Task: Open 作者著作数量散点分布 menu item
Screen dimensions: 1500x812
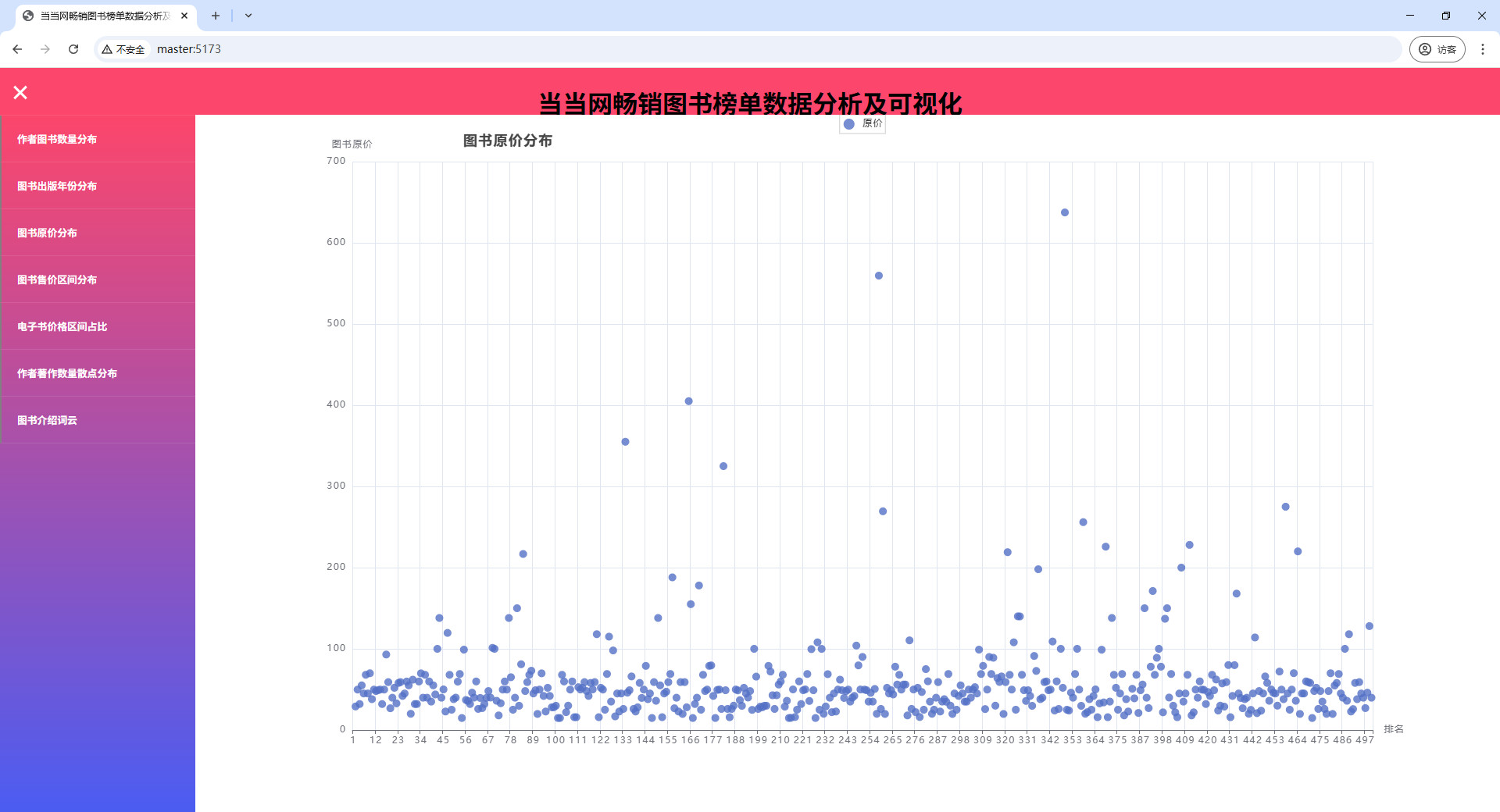Action: [98, 373]
